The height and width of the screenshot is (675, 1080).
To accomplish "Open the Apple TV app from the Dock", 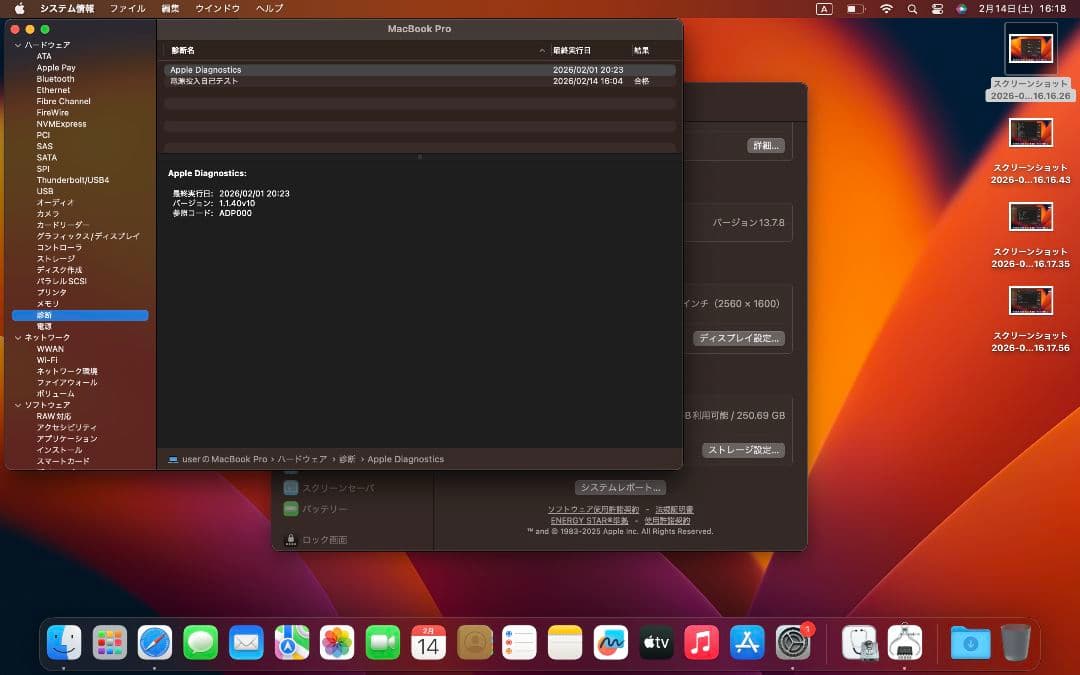I will (656, 643).
